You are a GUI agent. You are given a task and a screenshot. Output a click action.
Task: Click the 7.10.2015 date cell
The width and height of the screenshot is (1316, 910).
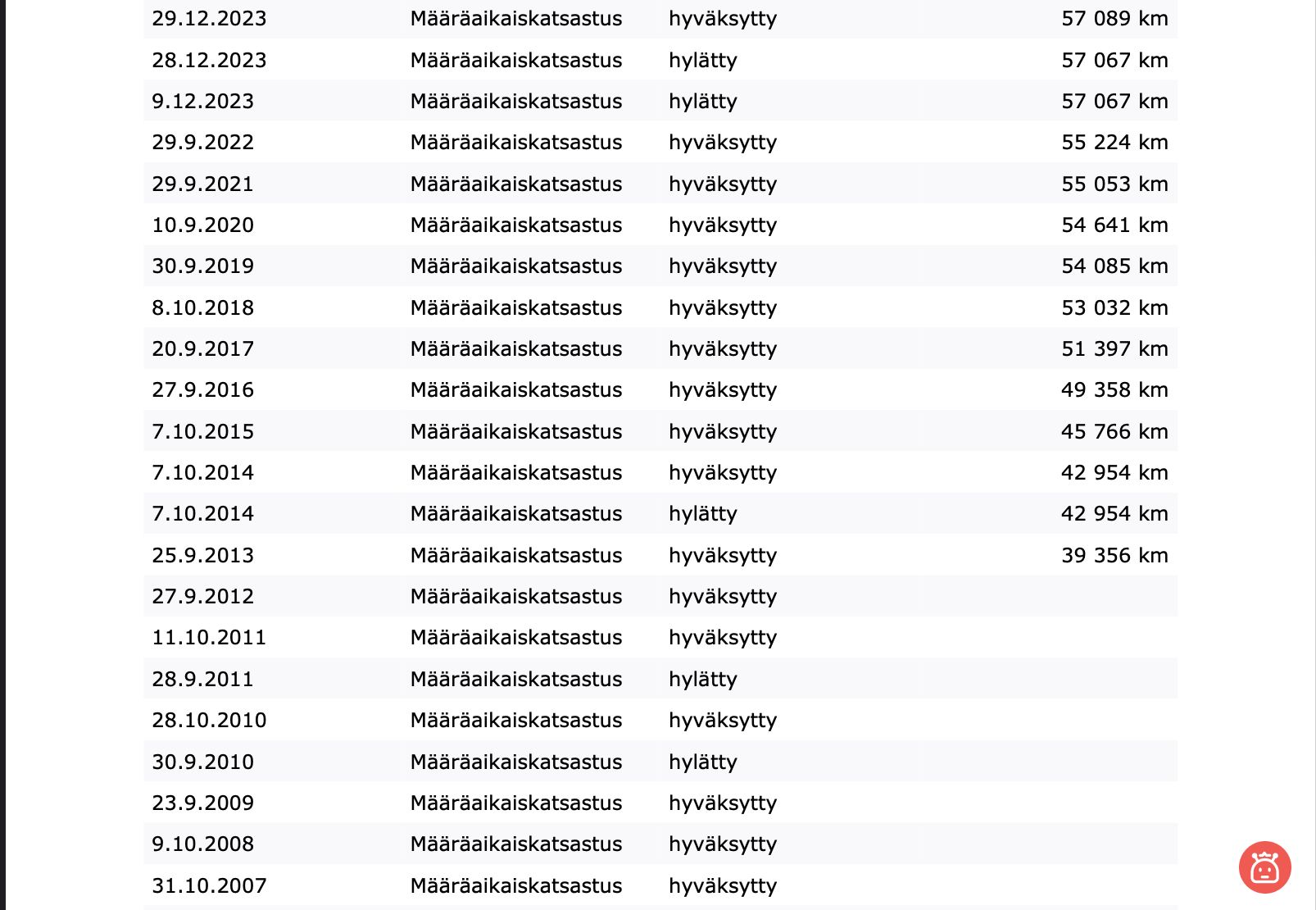click(x=202, y=431)
